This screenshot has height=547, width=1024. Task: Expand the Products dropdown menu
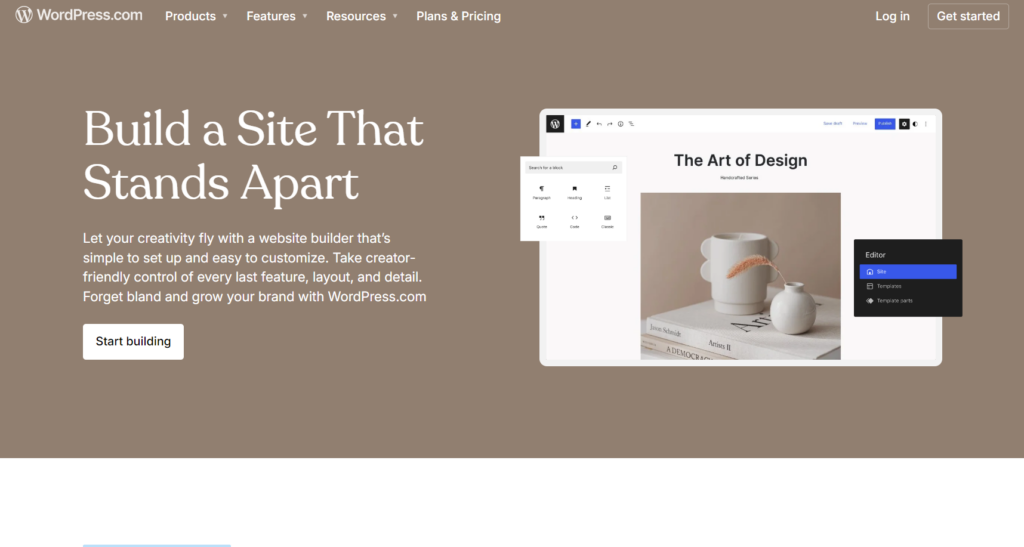point(196,16)
